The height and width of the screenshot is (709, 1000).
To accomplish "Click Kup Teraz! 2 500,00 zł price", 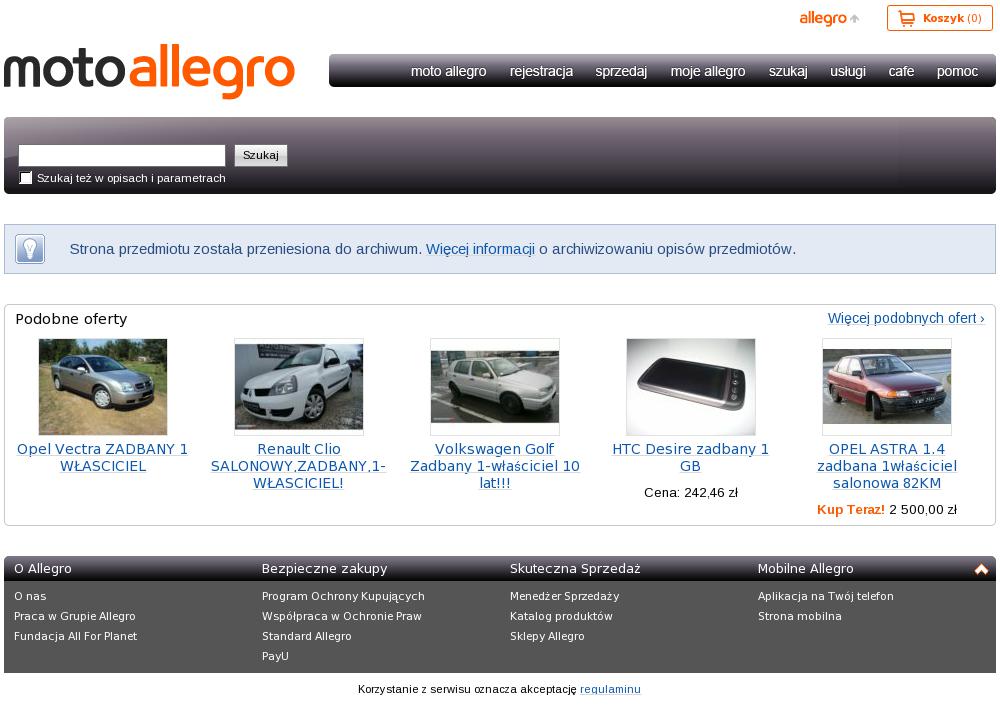I will click(886, 510).
